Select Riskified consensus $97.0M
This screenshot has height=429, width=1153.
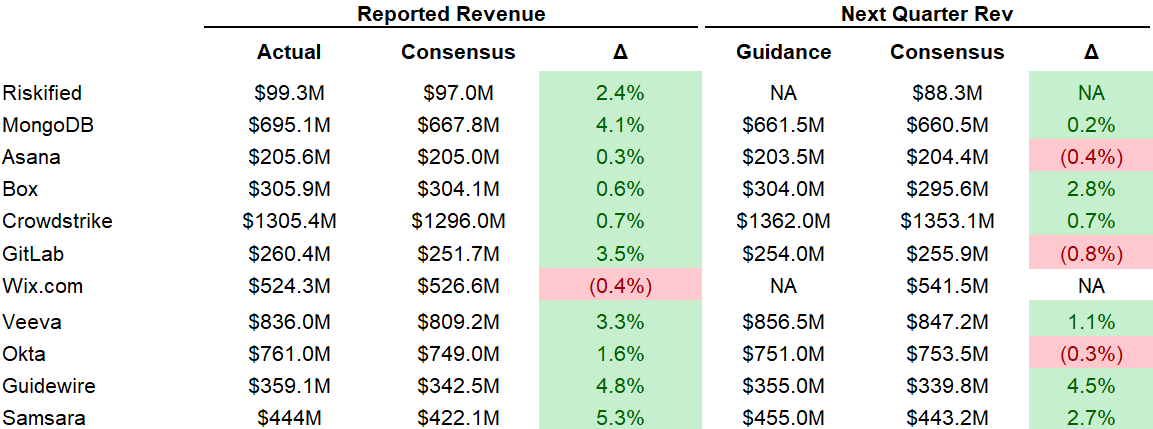tap(459, 93)
